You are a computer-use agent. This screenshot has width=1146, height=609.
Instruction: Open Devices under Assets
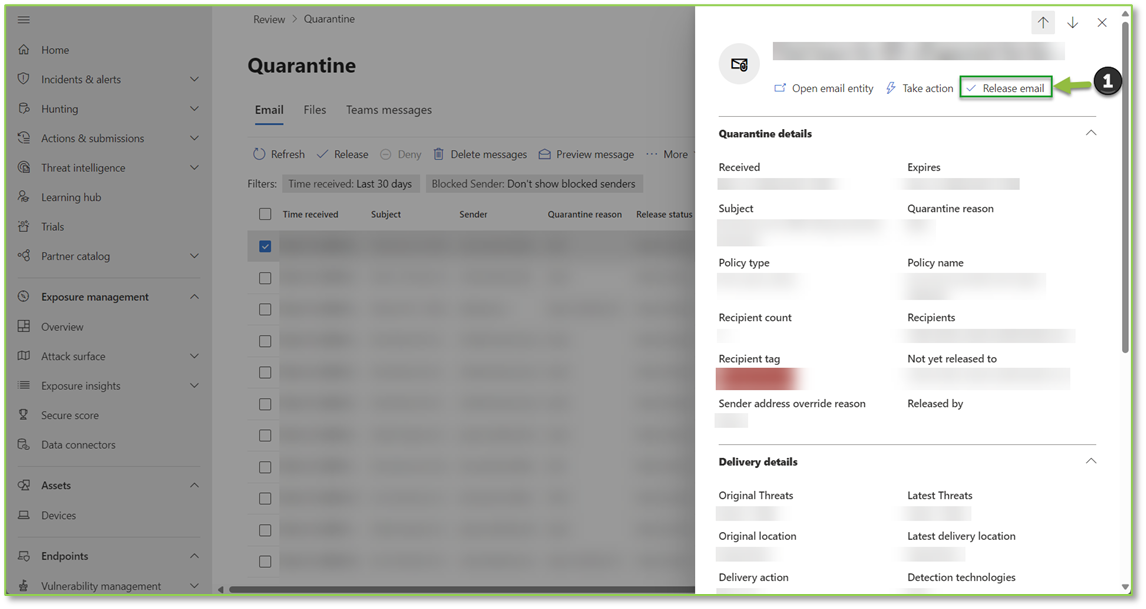tap(57, 514)
